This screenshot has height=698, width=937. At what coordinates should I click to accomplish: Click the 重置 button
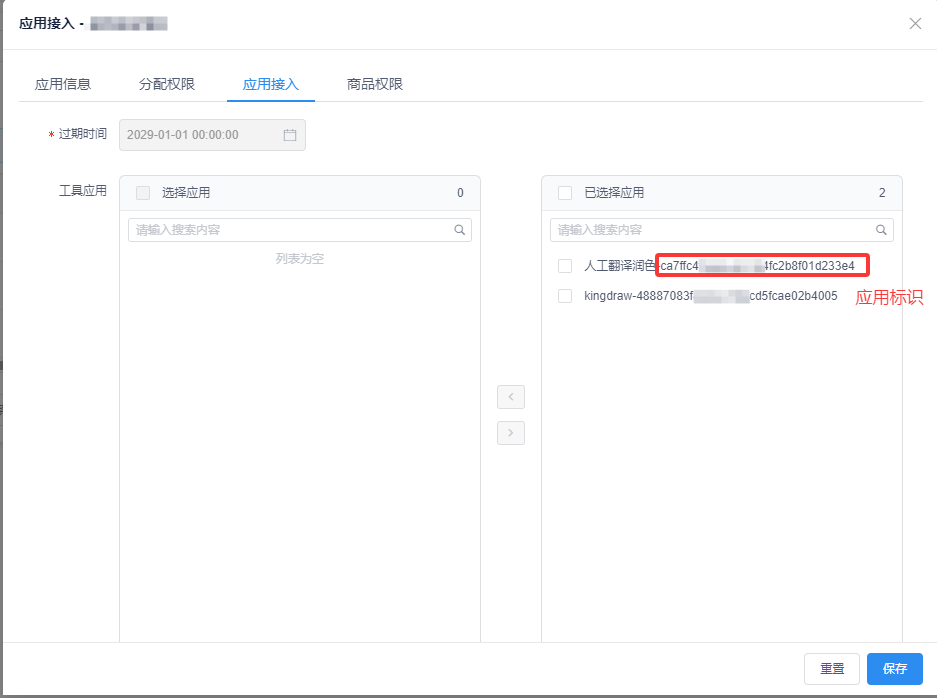coord(832,669)
